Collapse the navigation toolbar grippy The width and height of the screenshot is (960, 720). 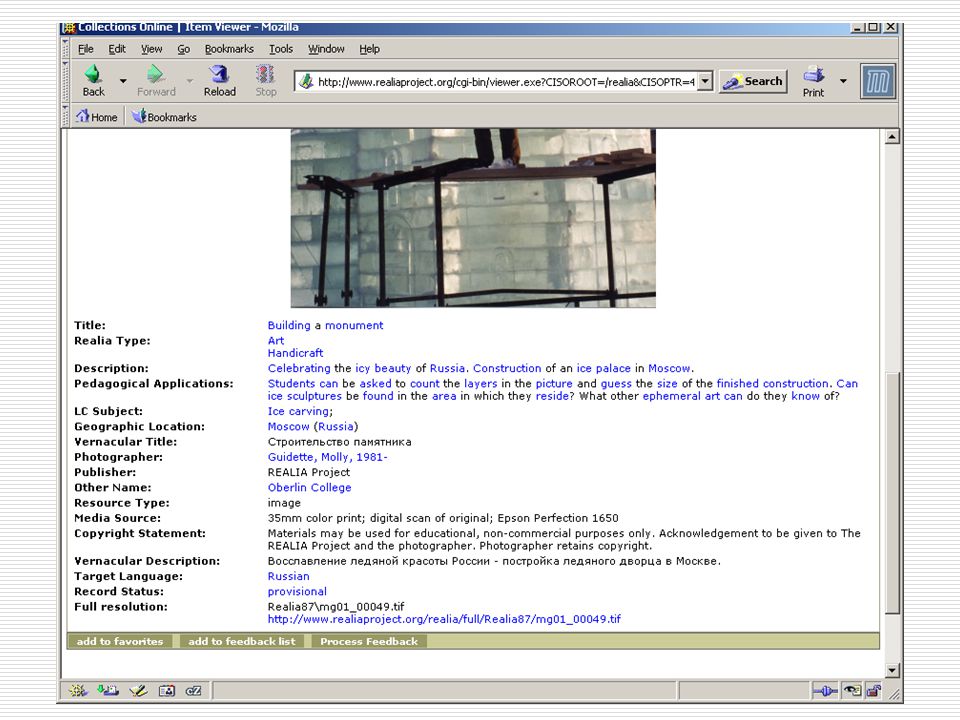[x=66, y=81]
